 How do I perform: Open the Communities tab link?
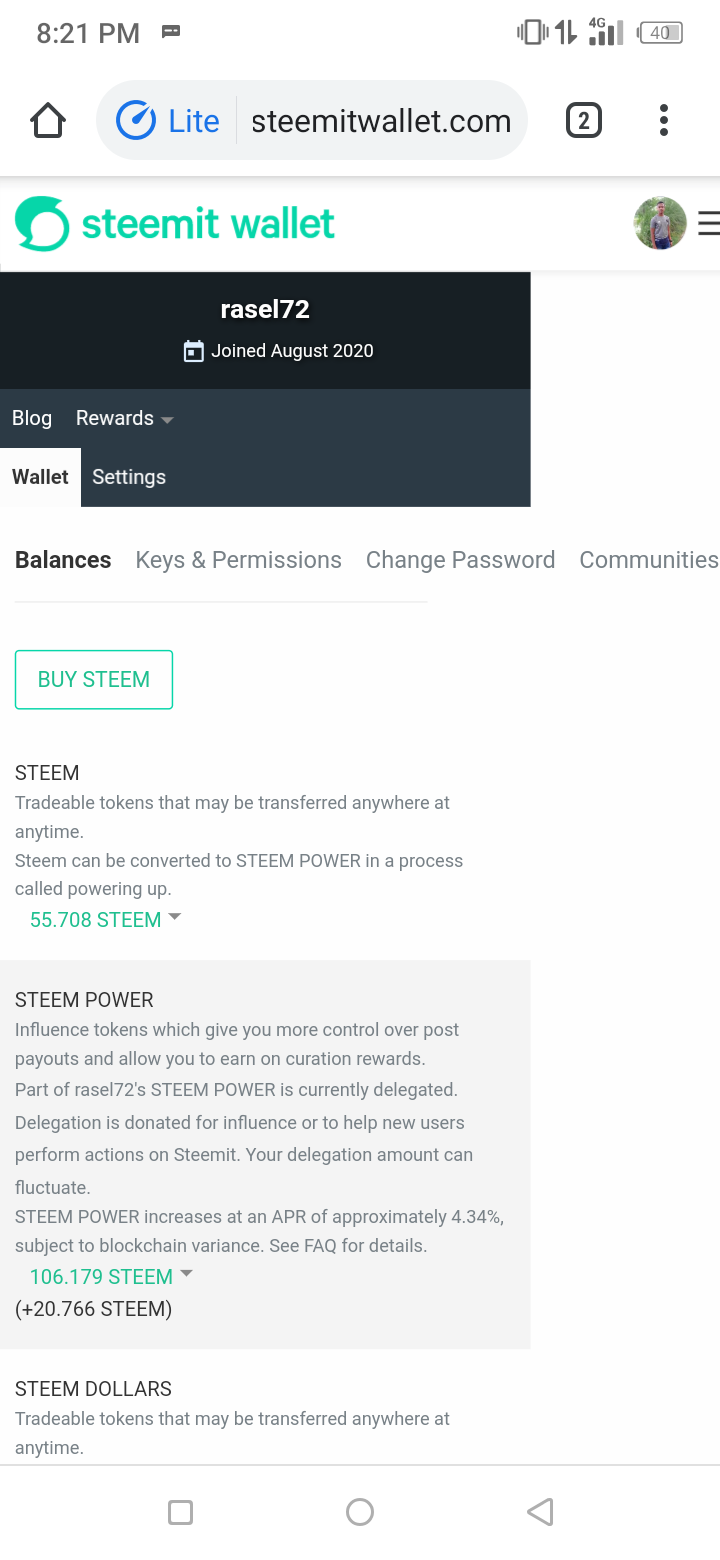coord(649,560)
